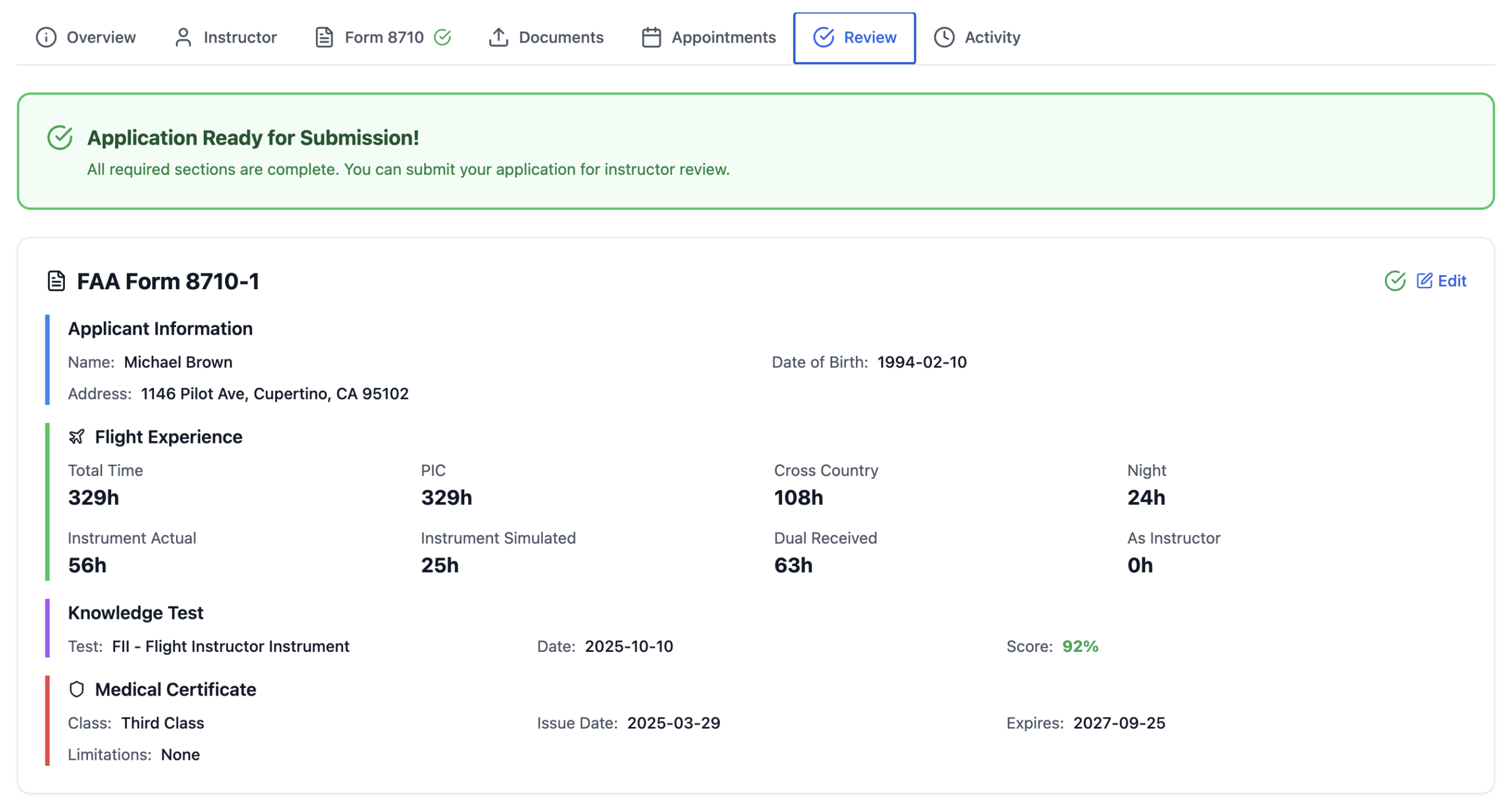The image size is (1512, 803).
Task: Click the Instructor person icon
Action: (x=183, y=37)
